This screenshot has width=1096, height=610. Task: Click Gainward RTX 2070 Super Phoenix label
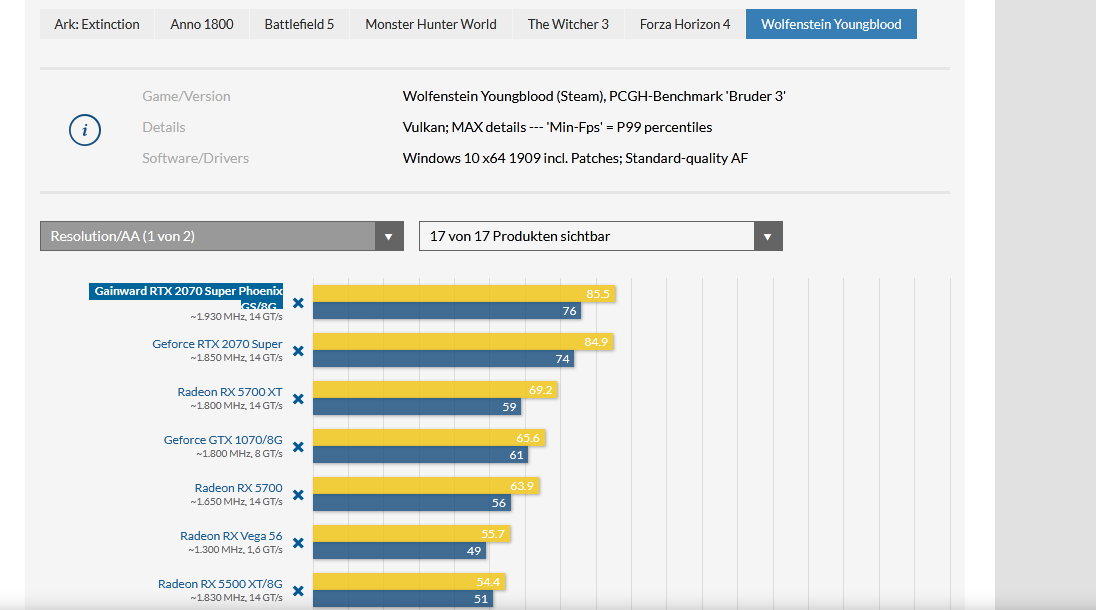click(186, 296)
